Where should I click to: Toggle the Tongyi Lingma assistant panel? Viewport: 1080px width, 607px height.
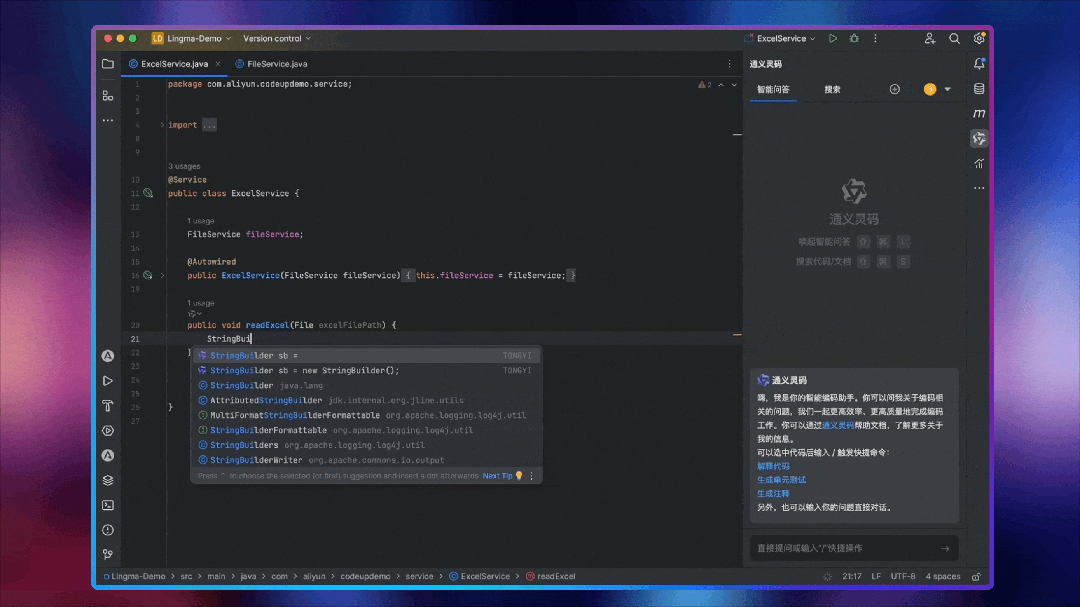979,138
